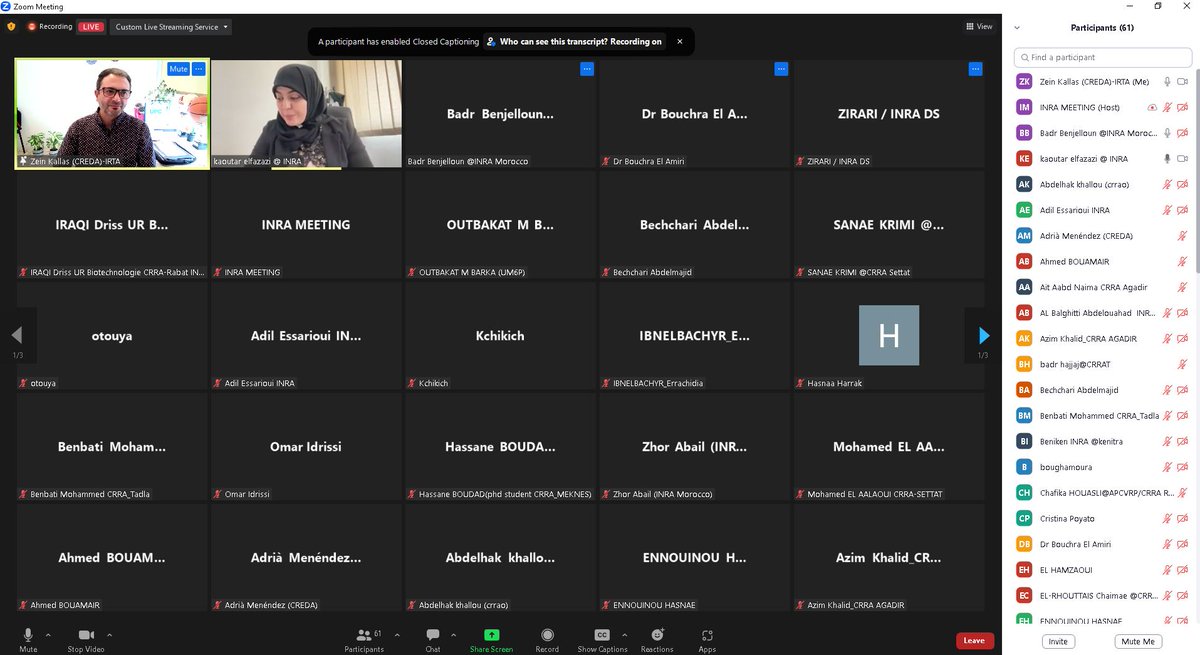Select Hasnaa Harrak avatar tile
The width and height of the screenshot is (1200, 655).
pos(889,336)
